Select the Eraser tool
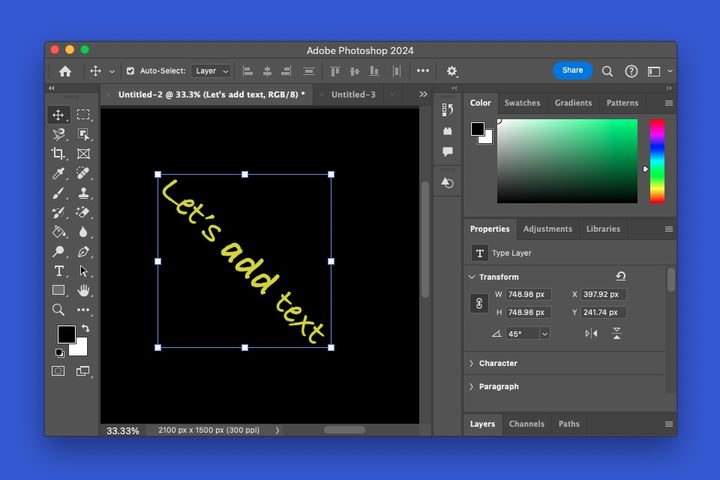The height and width of the screenshot is (480, 720). (83, 212)
